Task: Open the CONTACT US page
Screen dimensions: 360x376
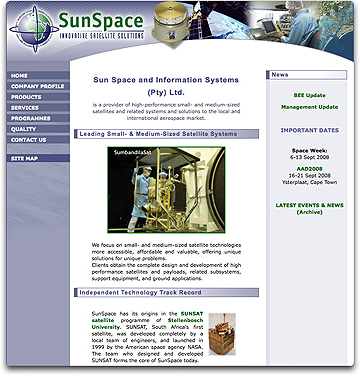Action: coord(38,140)
